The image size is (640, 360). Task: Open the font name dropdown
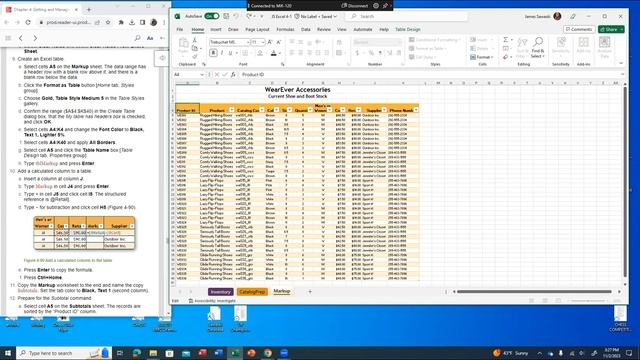(248, 42)
